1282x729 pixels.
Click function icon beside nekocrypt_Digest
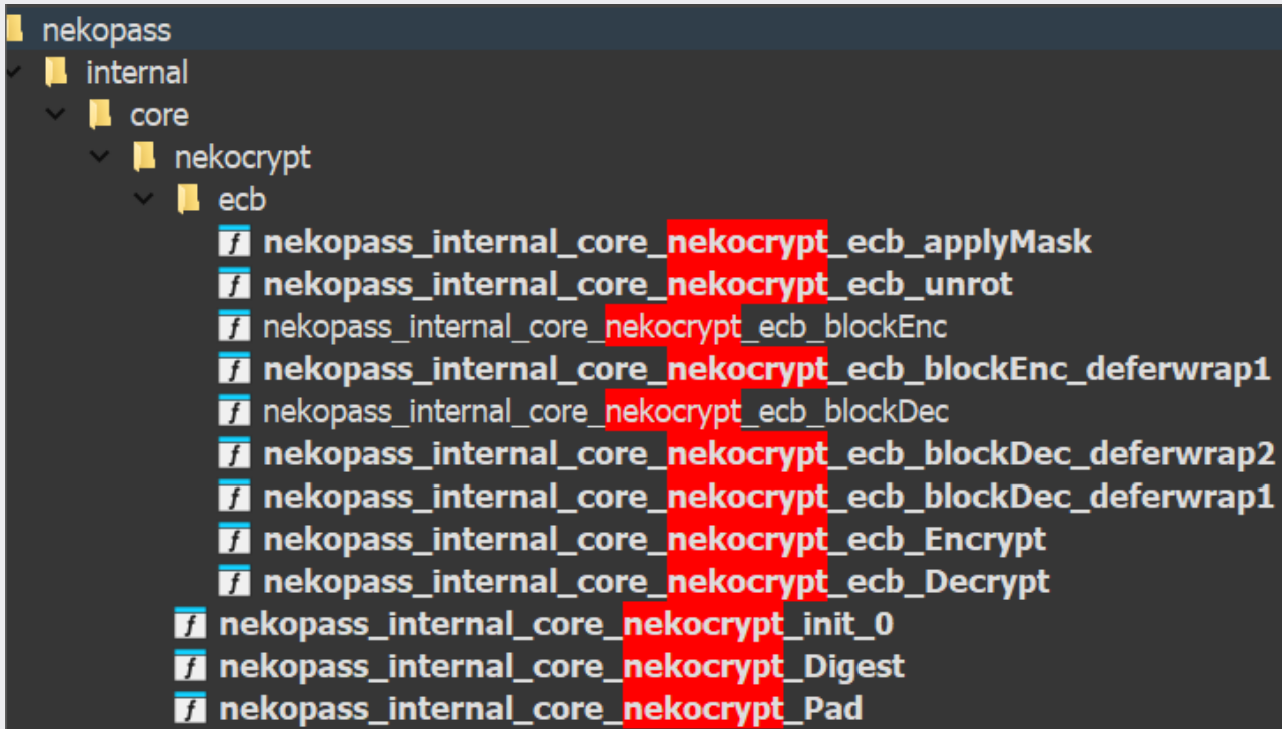[190, 667]
